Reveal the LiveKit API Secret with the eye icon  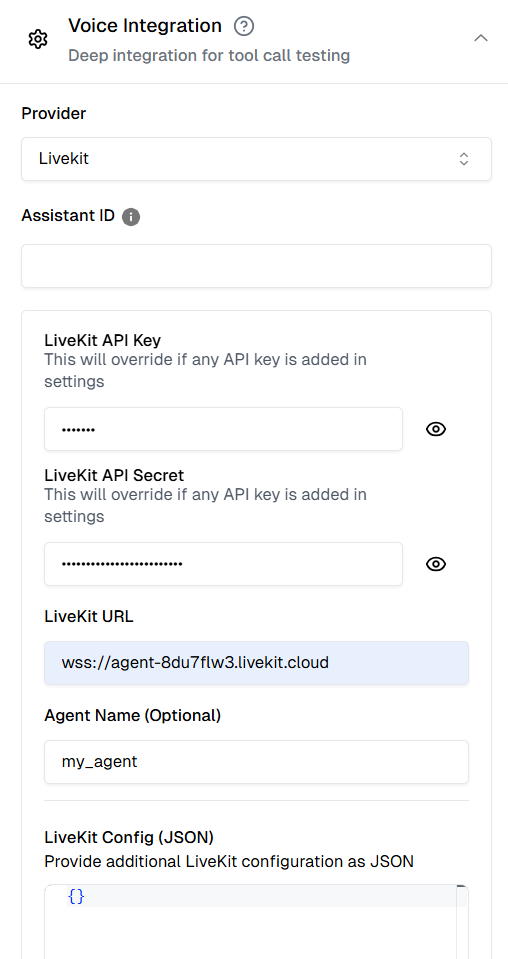(436, 564)
